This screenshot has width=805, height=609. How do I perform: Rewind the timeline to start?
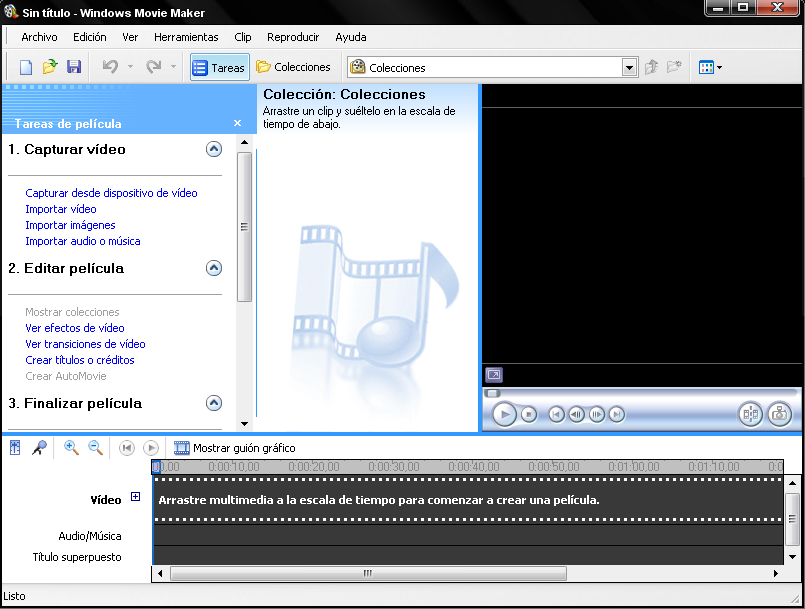pyautogui.click(x=127, y=448)
